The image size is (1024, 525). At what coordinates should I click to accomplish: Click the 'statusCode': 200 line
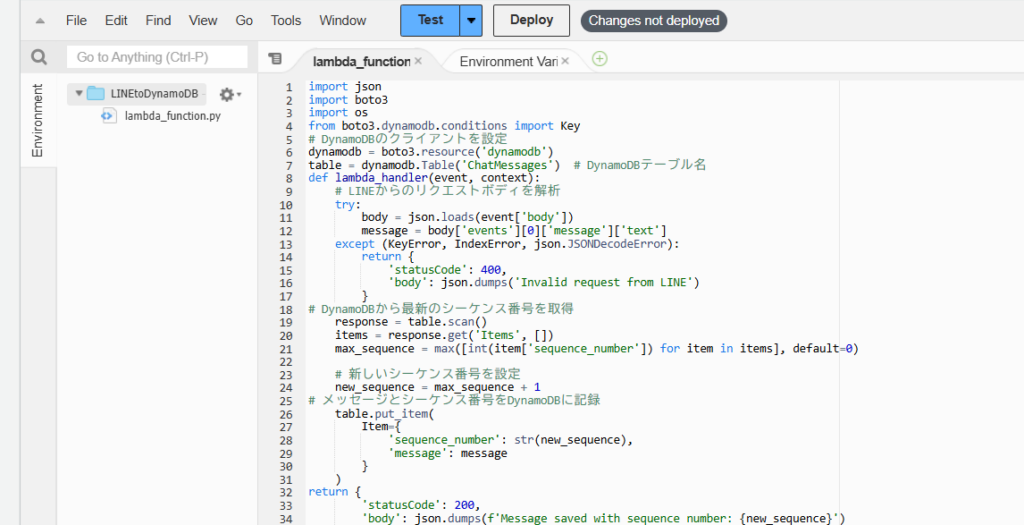pos(421,505)
